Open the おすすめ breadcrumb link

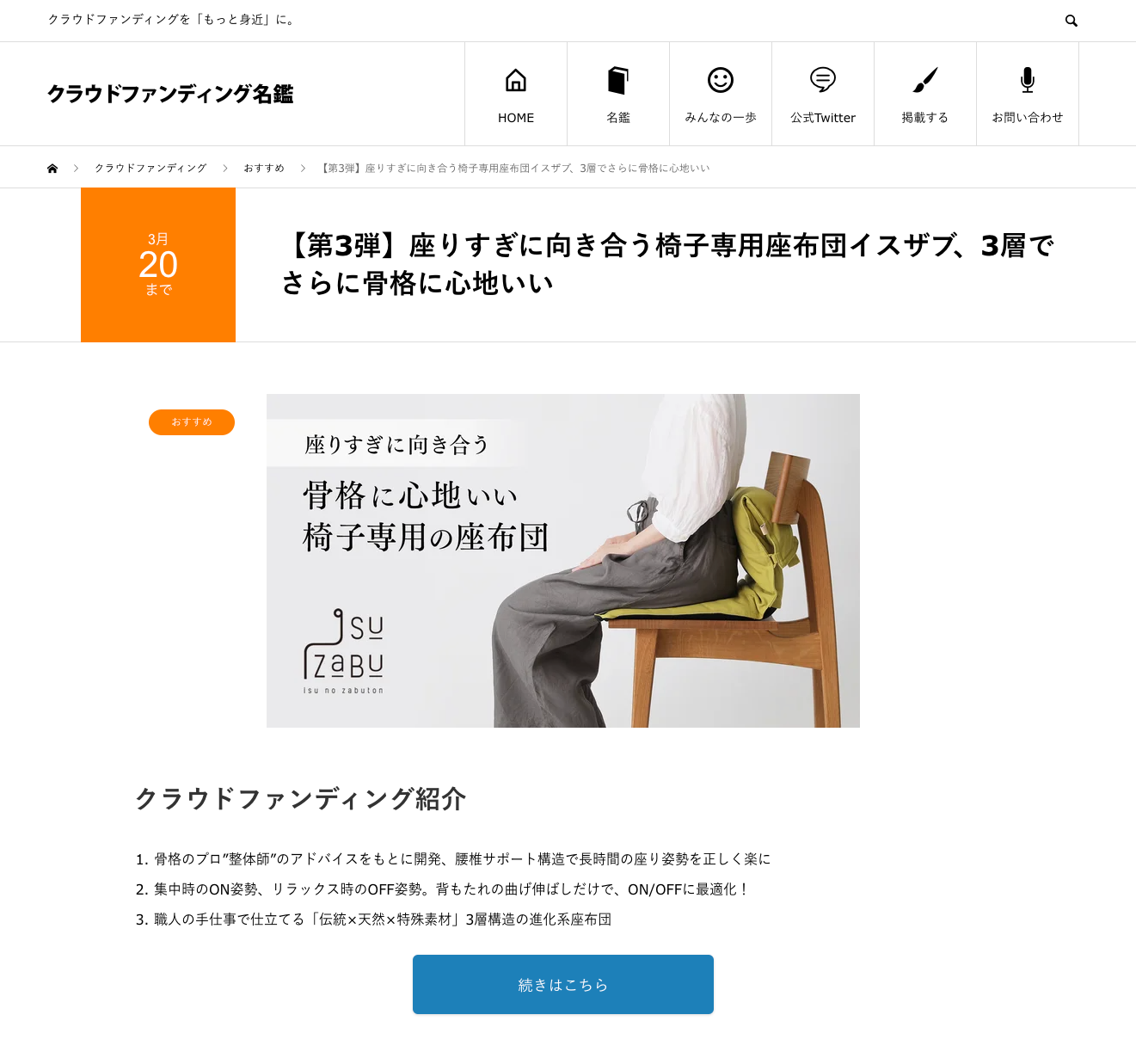pos(264,169)
